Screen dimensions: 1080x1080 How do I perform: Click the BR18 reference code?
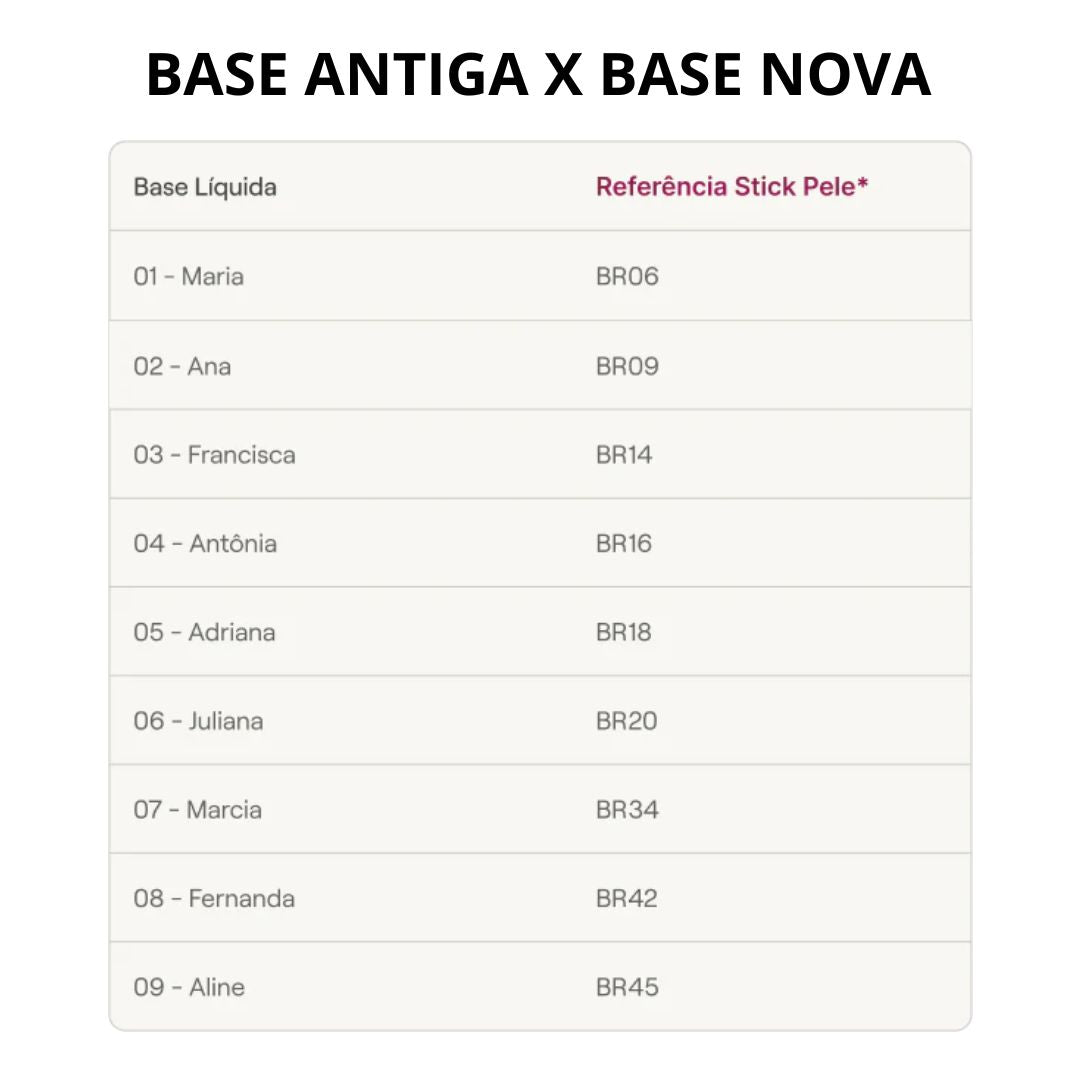pos(624,632)
